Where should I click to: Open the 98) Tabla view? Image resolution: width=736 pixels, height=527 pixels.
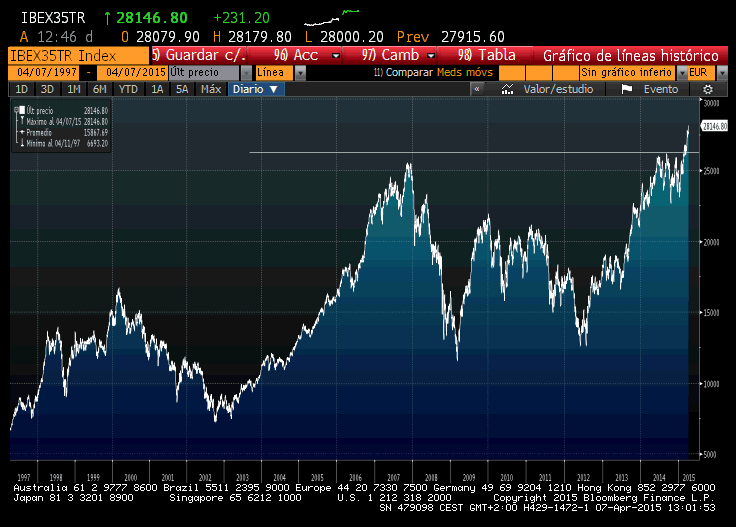[486, 55]
